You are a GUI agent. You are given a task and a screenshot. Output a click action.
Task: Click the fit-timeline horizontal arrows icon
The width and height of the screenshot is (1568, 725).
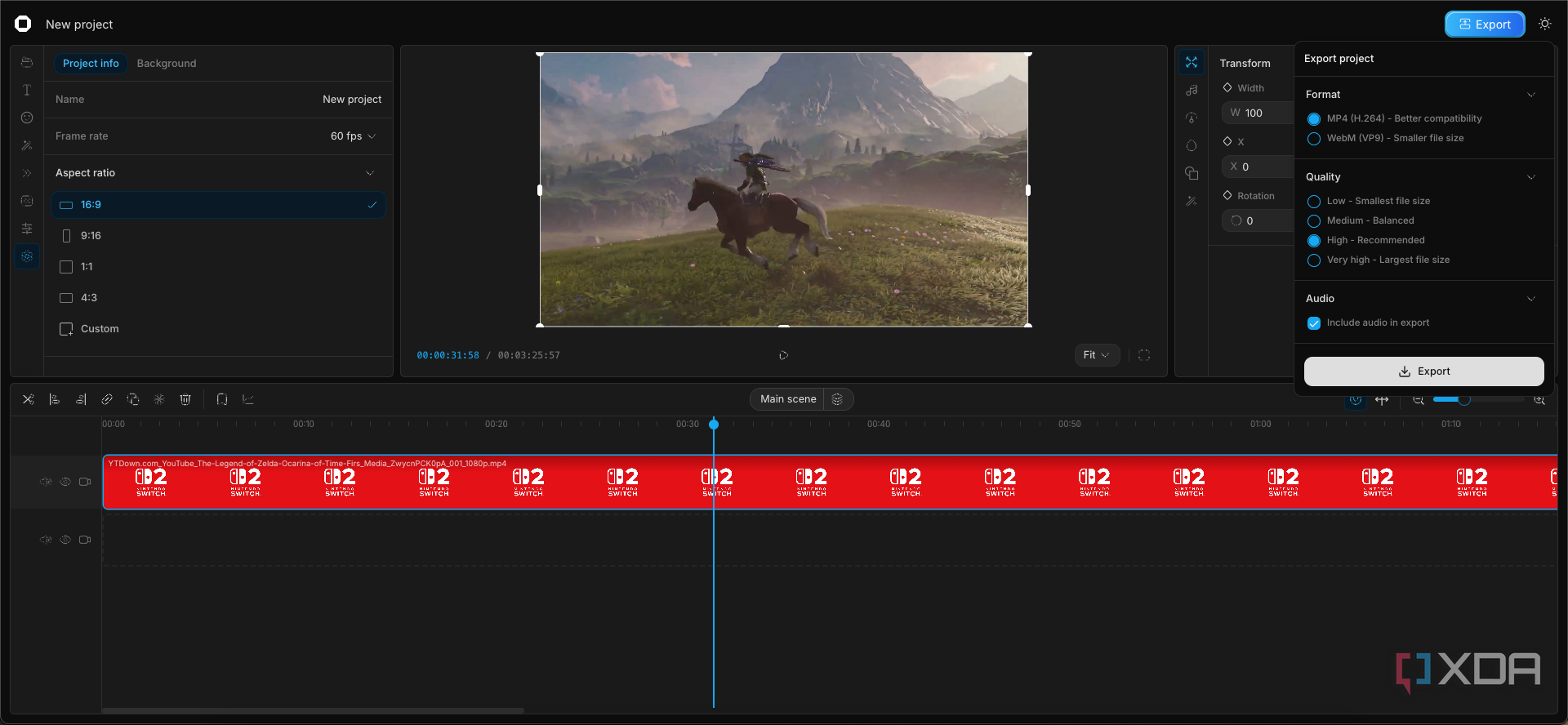(x=1382, y=400)
